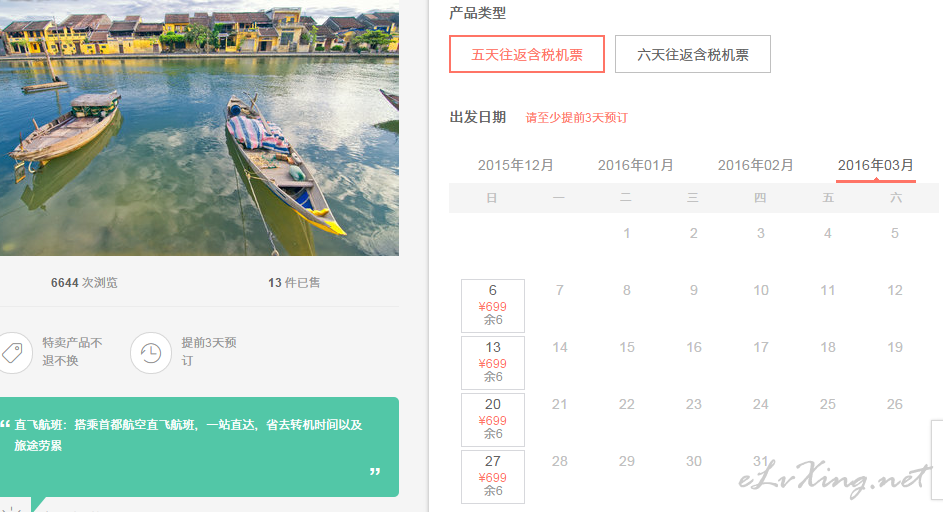This screenshot has width=943, height=512.
Task: Click calendar date 10
Action: [x=761, y=291]
